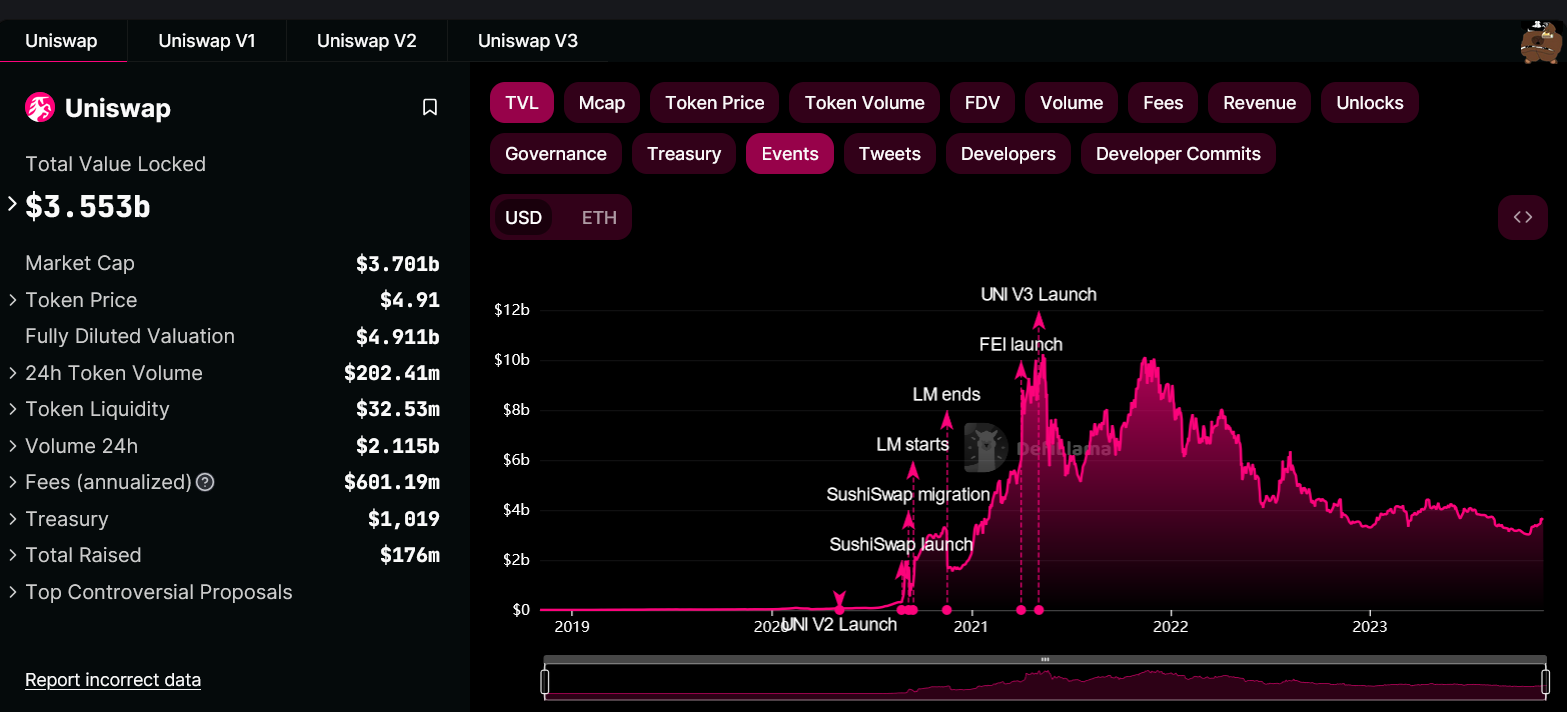
Task: Expand Top Controversial Proposals
Action: coord(12,592)
